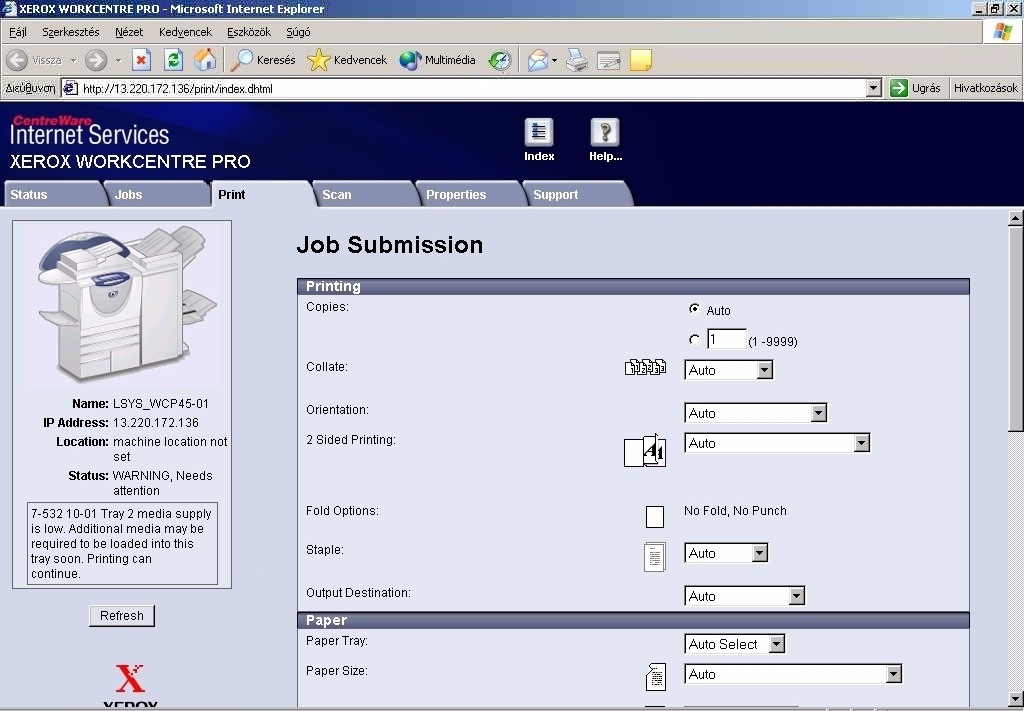Screen dimensions: 1024x711
Task: Expand the 2 Sided Printing dropdown
Action: 777,443
